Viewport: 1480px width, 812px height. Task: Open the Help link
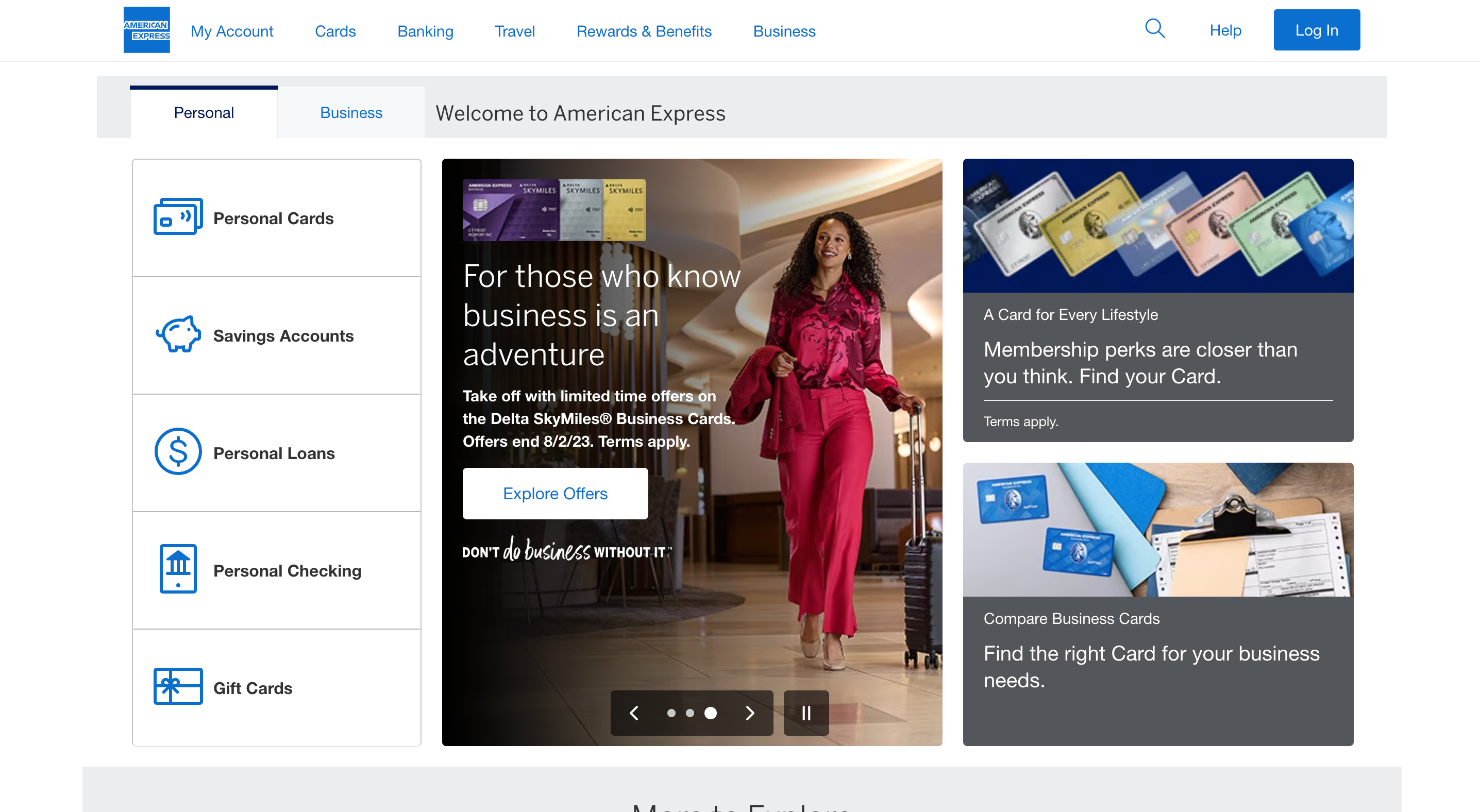point(1225,30)
